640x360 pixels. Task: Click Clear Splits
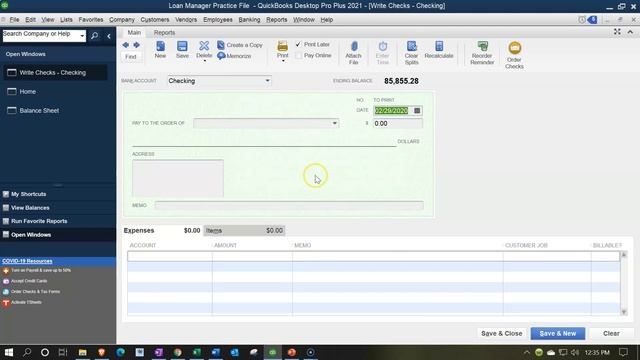point(411,52)
